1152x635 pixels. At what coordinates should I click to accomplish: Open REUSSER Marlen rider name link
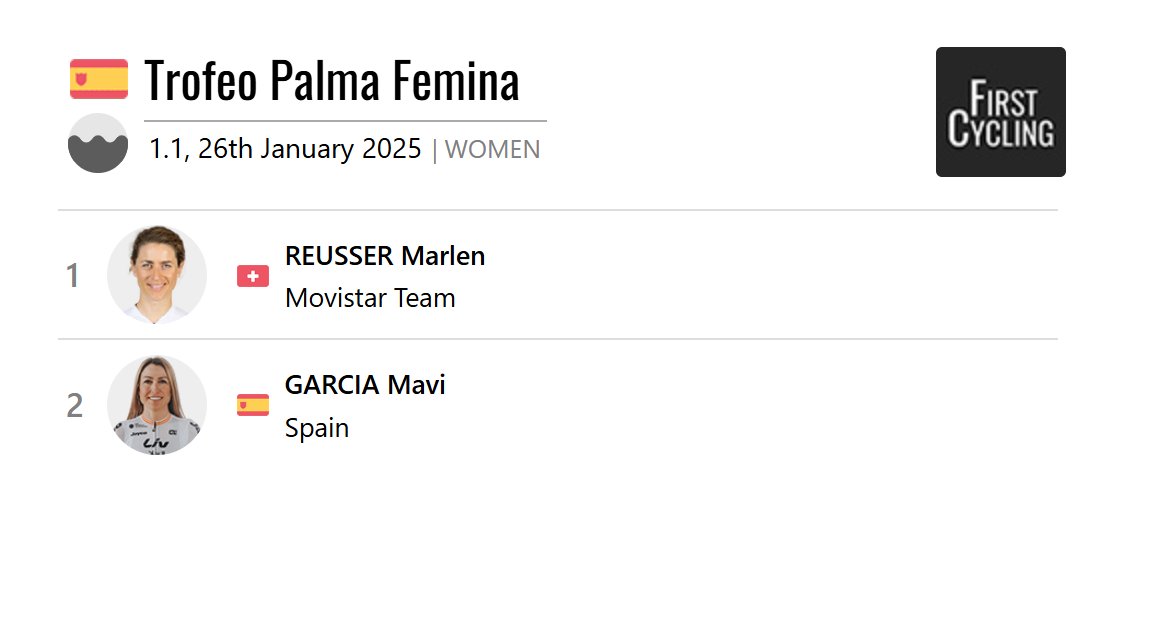pos(385,256)
